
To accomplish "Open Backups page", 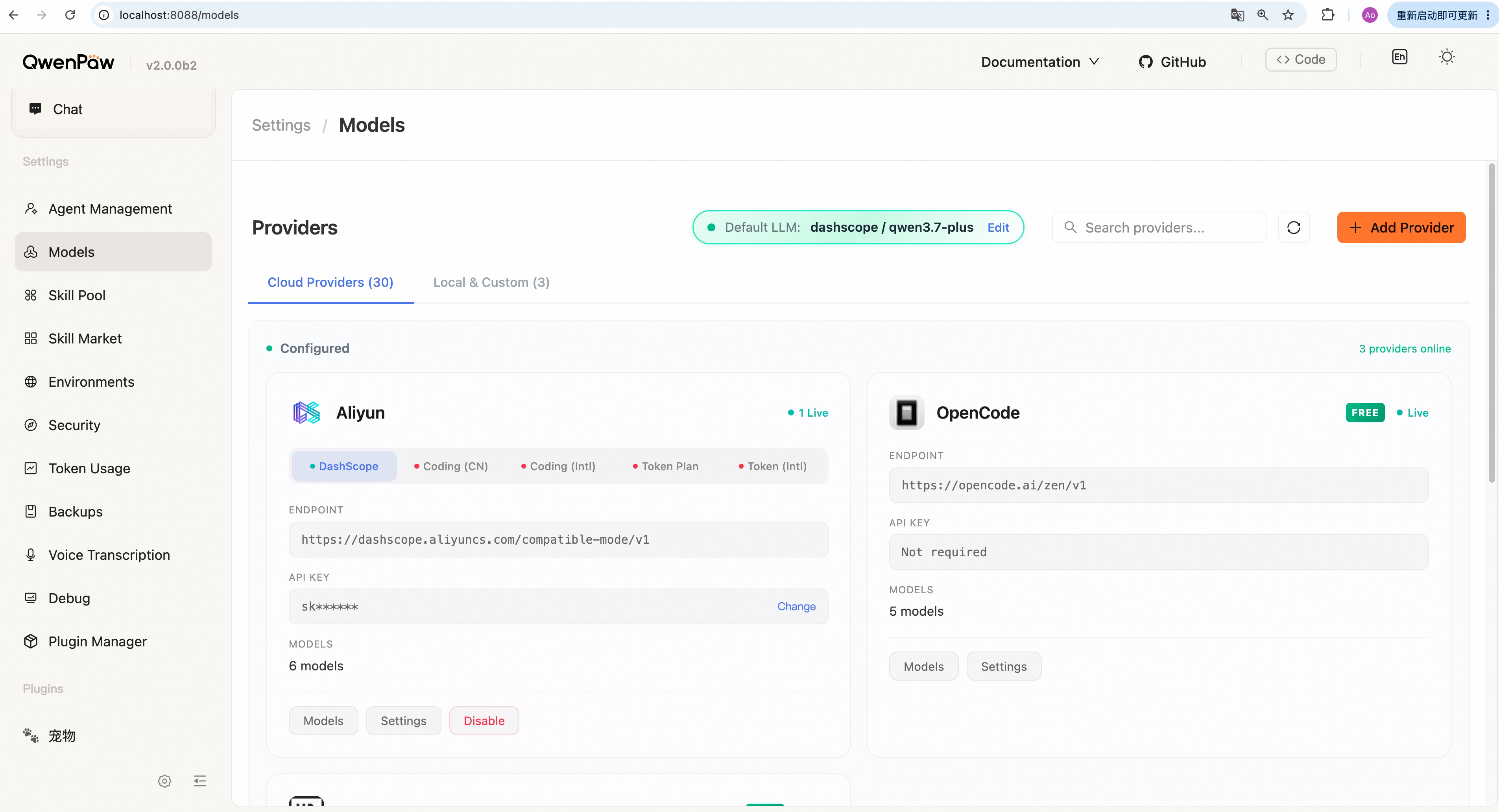I will coord(113,512).
